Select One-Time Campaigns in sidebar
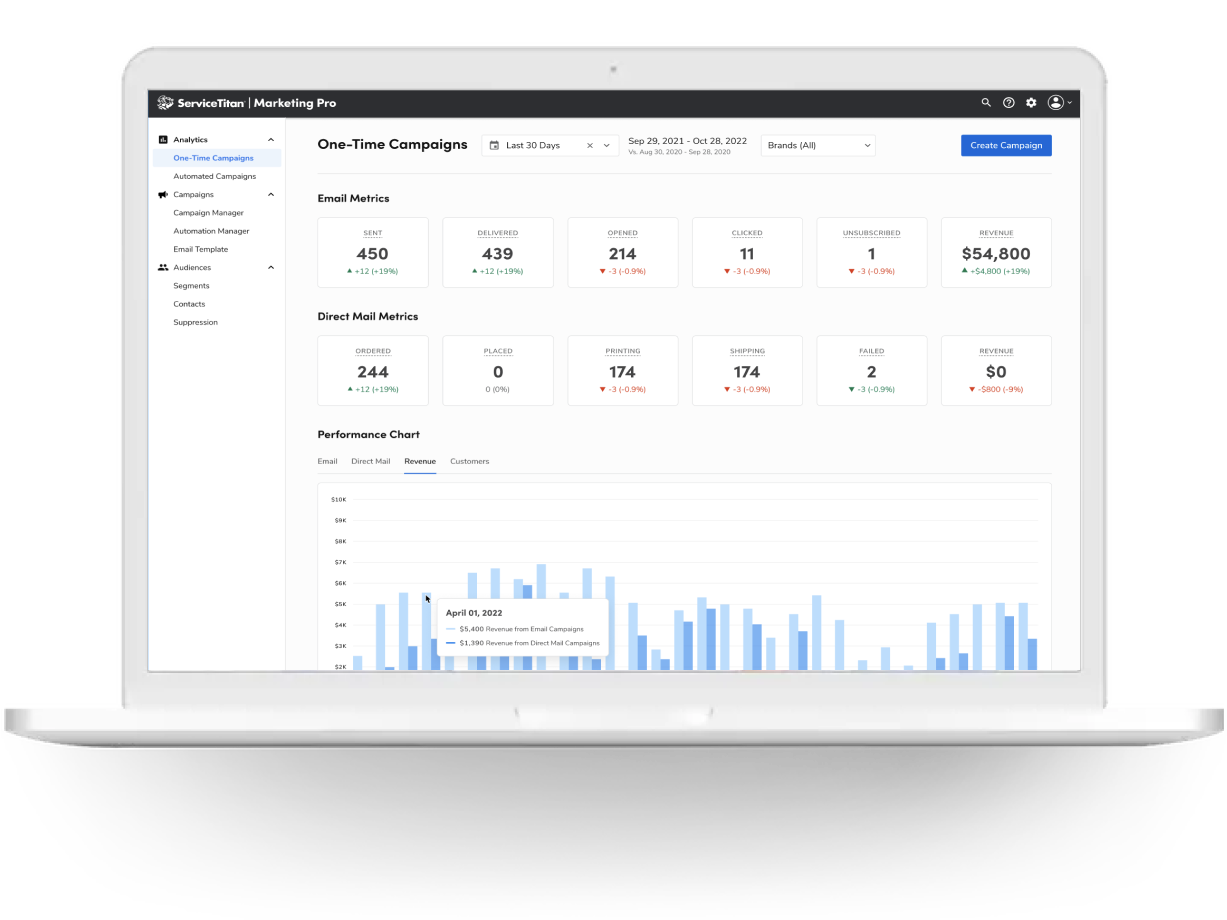Image resolution: width=1227 pixels, height=920 pixels. coord(217,158)
